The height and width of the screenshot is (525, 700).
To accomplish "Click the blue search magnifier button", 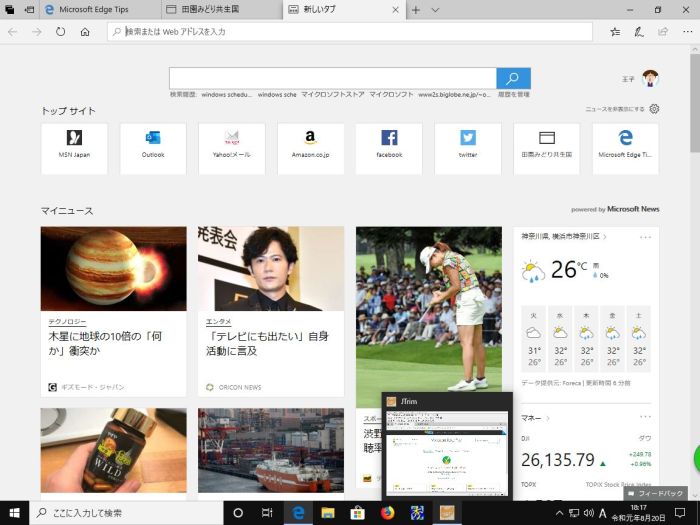I will tap(513, 78).
